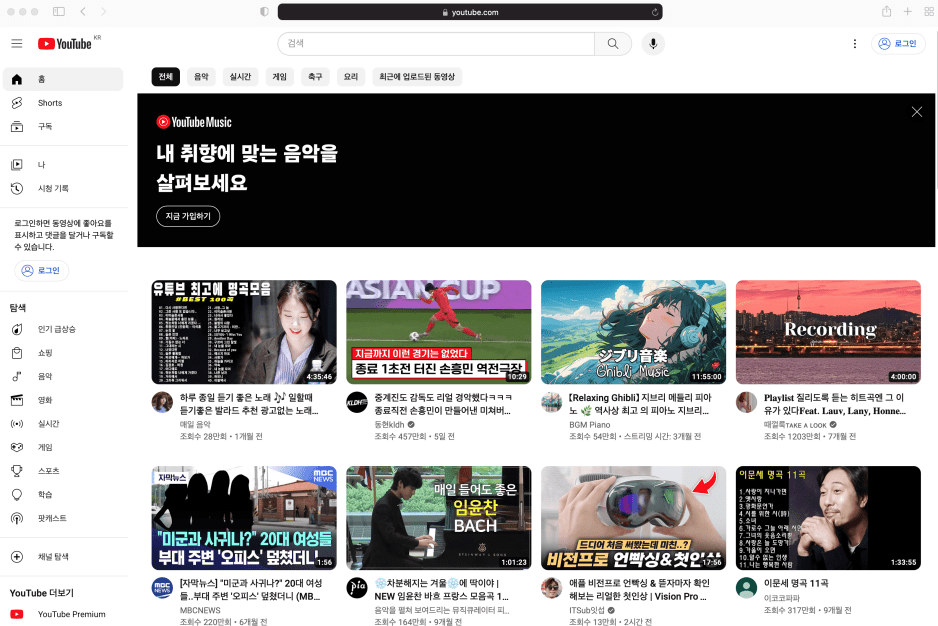Start voice search with microphone icon
The height and width of the screenshot is (626, 938).
pos(653,44)
